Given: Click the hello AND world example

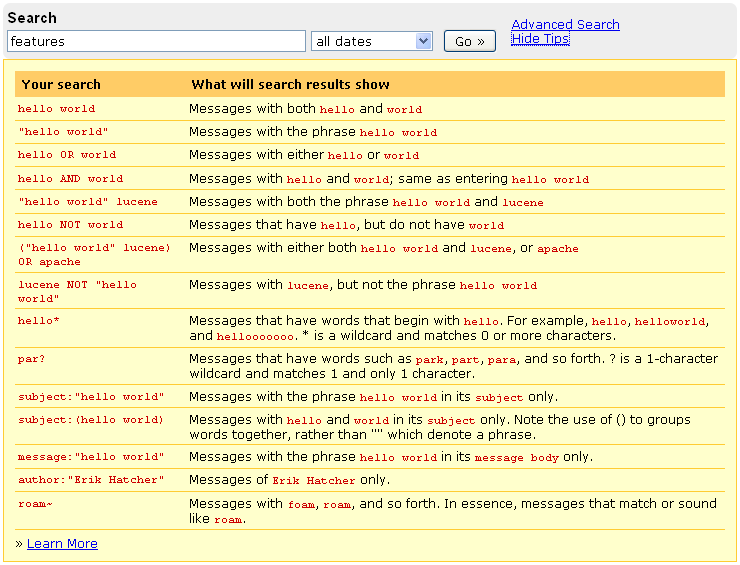Looking at the screenshot, I should [70, 179].
